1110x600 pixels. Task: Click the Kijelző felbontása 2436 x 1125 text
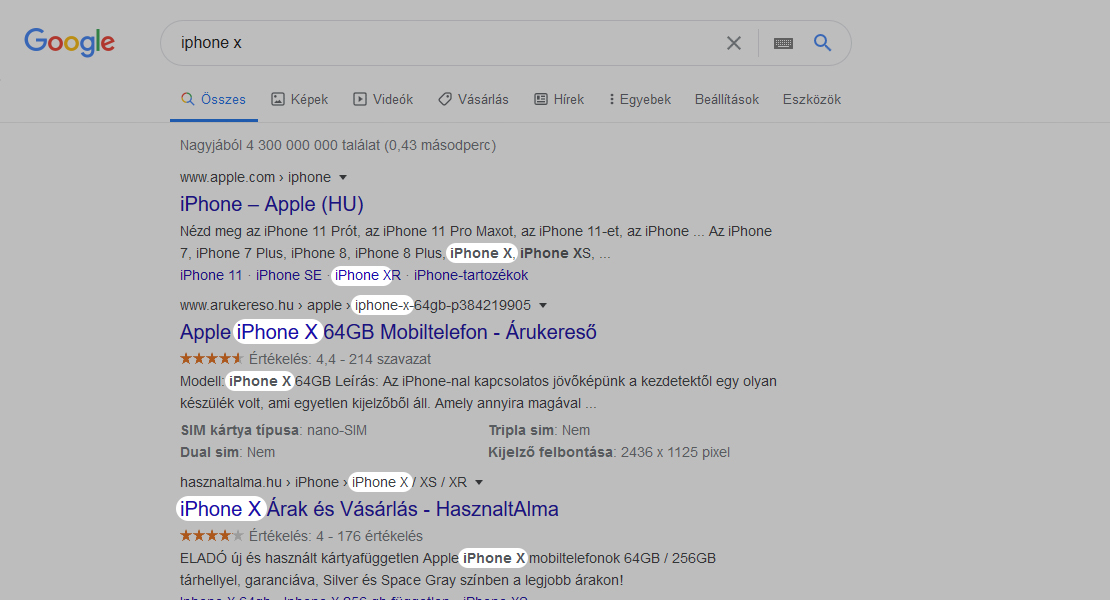click(x=609, y=452)
